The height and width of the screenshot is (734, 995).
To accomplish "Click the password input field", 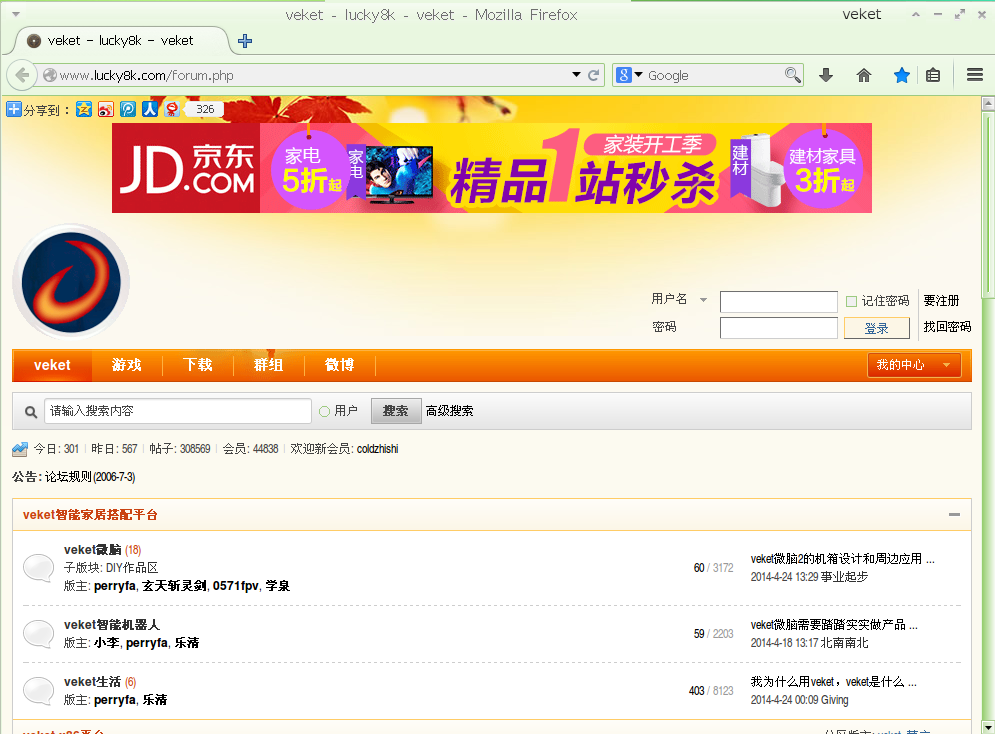I will click(779, 328).
